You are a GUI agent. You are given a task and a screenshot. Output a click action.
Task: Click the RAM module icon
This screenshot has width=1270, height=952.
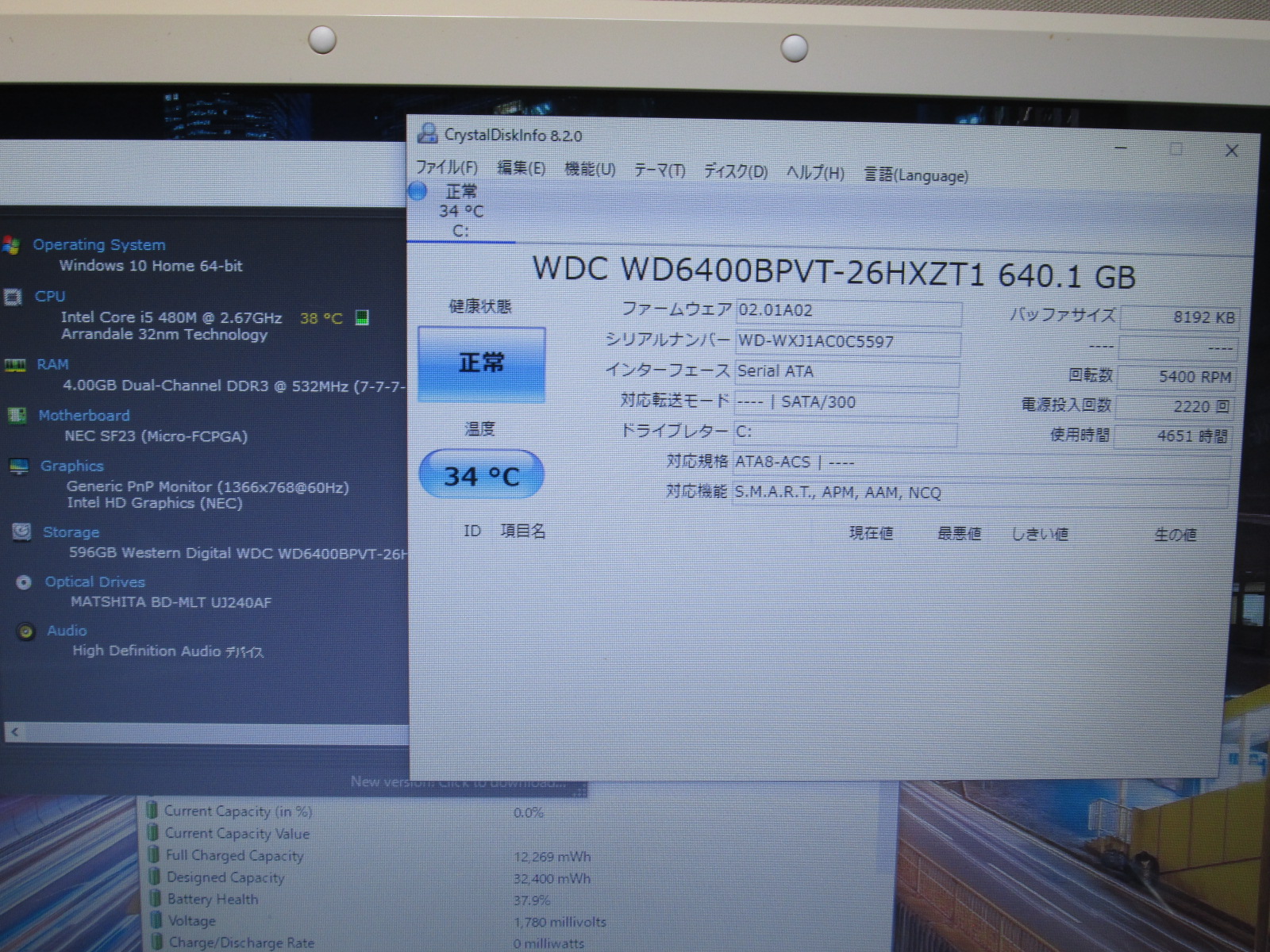click(x=14, y=365)
